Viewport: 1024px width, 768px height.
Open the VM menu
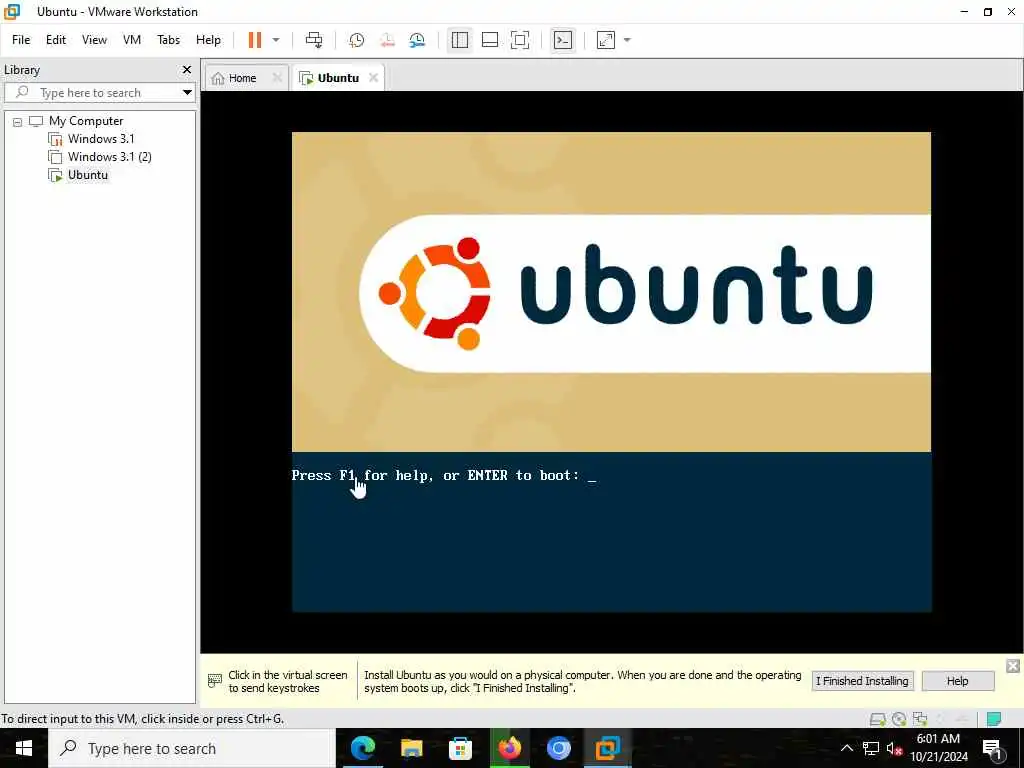[x=132, y=40]
